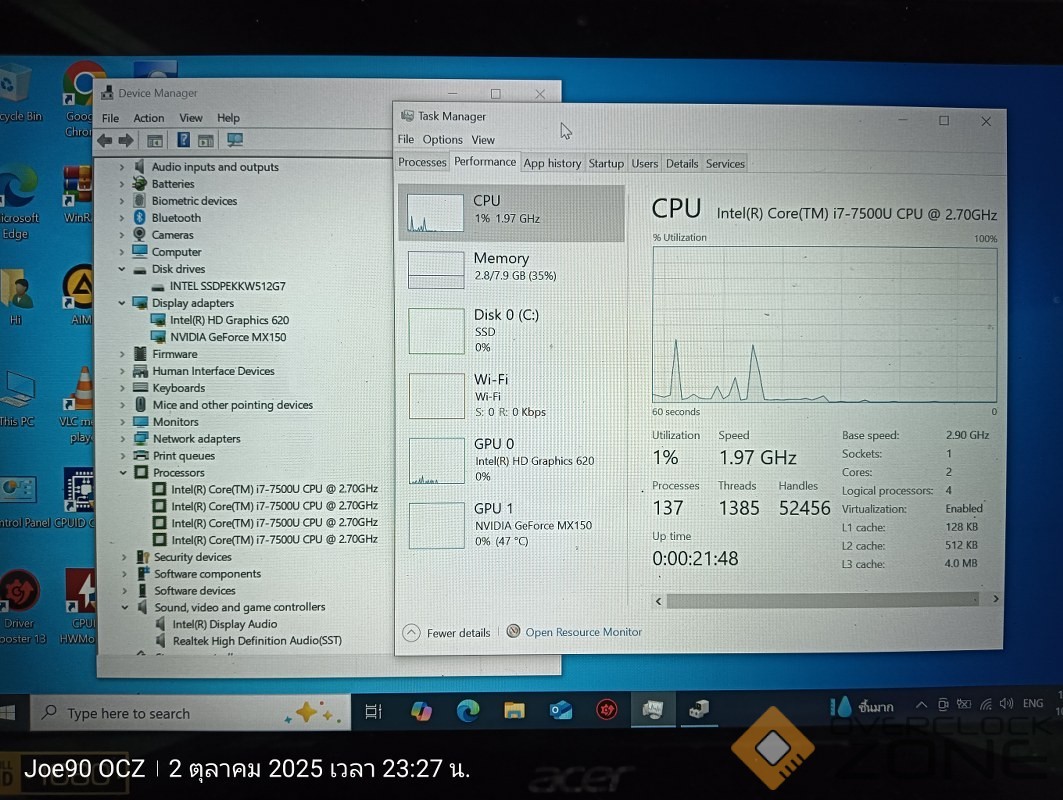This screenshot has height=800, width=1063.
Task: Click Task Manager horizontal scrollbar right arrow
Action: click(995, 599)
